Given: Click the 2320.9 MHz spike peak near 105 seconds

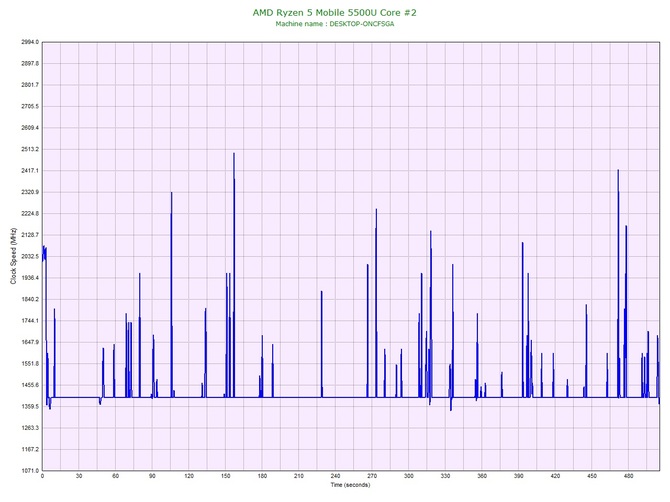Looking at the screenshot, I should (171, 193).
